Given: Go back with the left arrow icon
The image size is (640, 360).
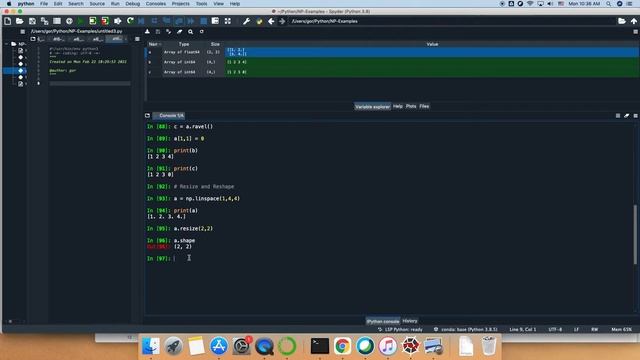Looking at the screenshot, I should pos(271,21).
